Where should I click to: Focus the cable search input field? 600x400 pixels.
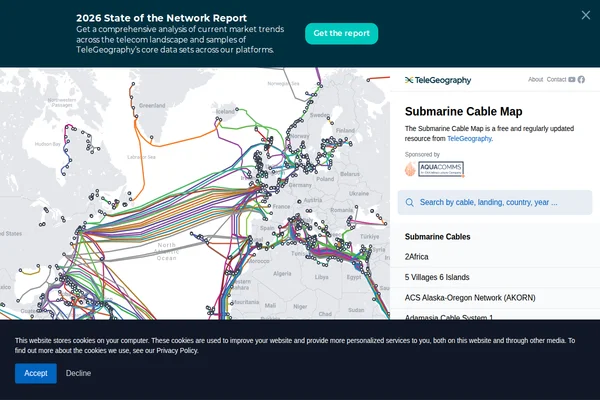(x=495, y=202)
